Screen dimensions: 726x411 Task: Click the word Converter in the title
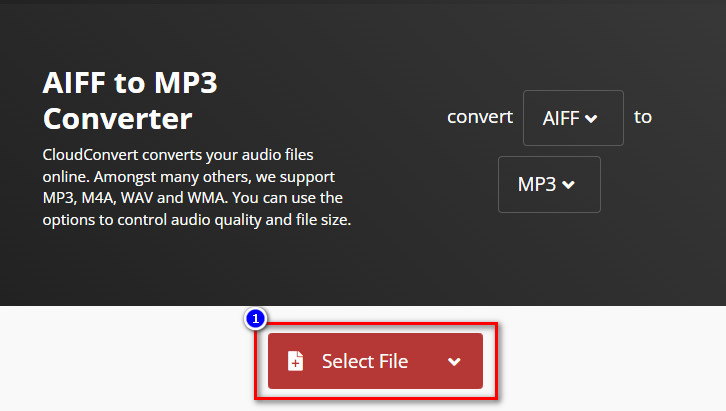pyautogui.click(x=117, y=119)
